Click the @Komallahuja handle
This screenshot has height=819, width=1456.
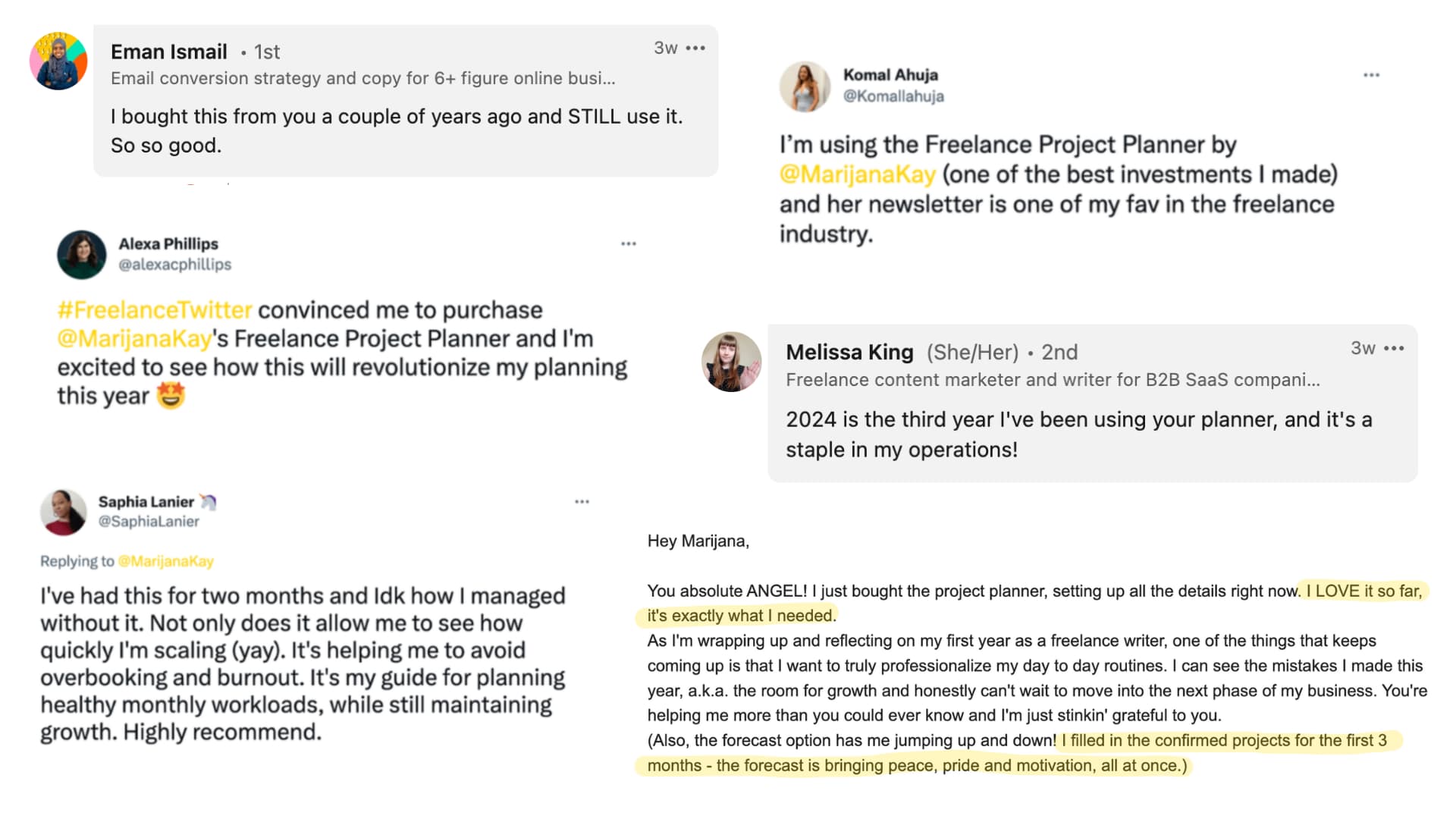[x=893, y=96]
